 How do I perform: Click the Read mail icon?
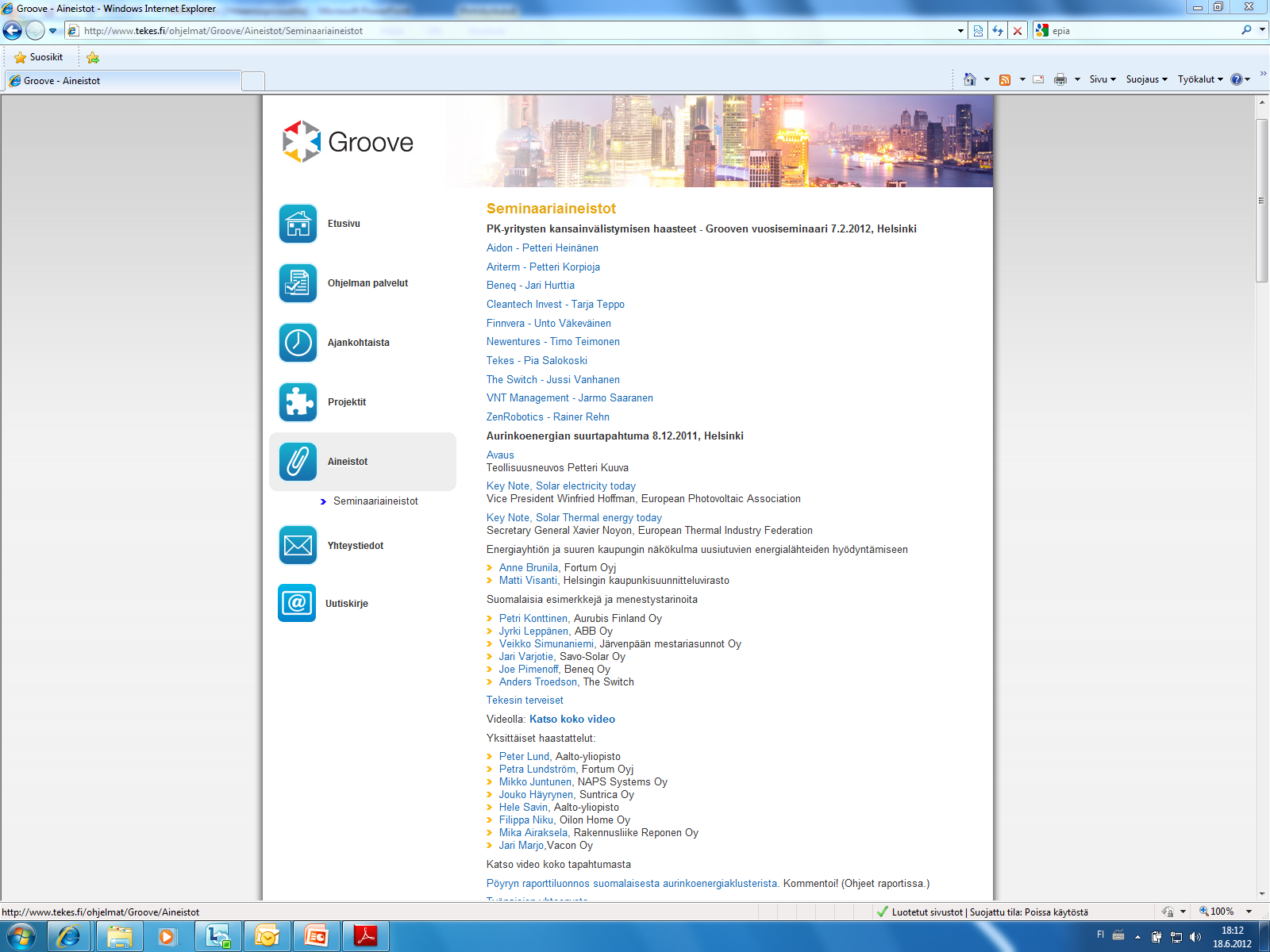coord(1038,79)
